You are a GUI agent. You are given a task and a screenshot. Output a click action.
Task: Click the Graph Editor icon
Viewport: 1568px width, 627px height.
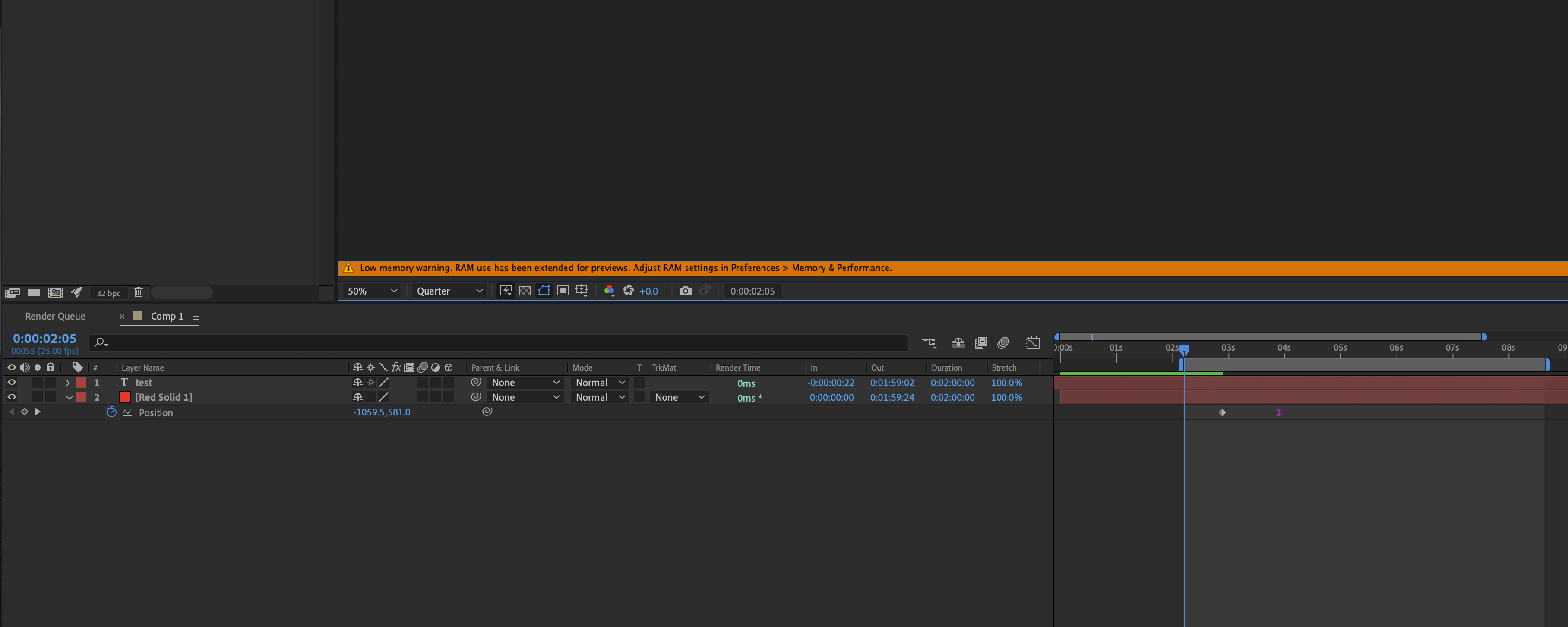[x=1033, y=343]
